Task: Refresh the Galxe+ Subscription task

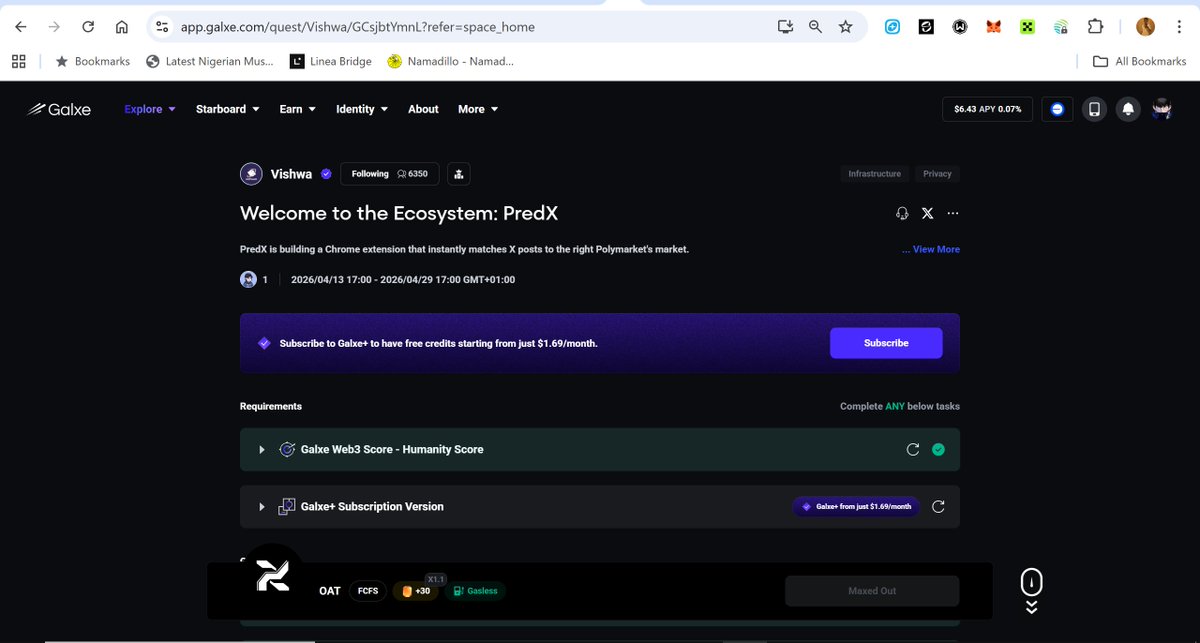Action: tap(938, 507)
